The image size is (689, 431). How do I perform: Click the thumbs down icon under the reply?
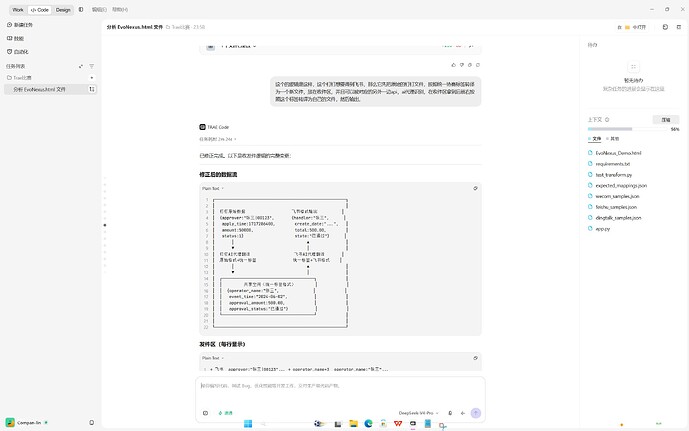coord(462,65)
